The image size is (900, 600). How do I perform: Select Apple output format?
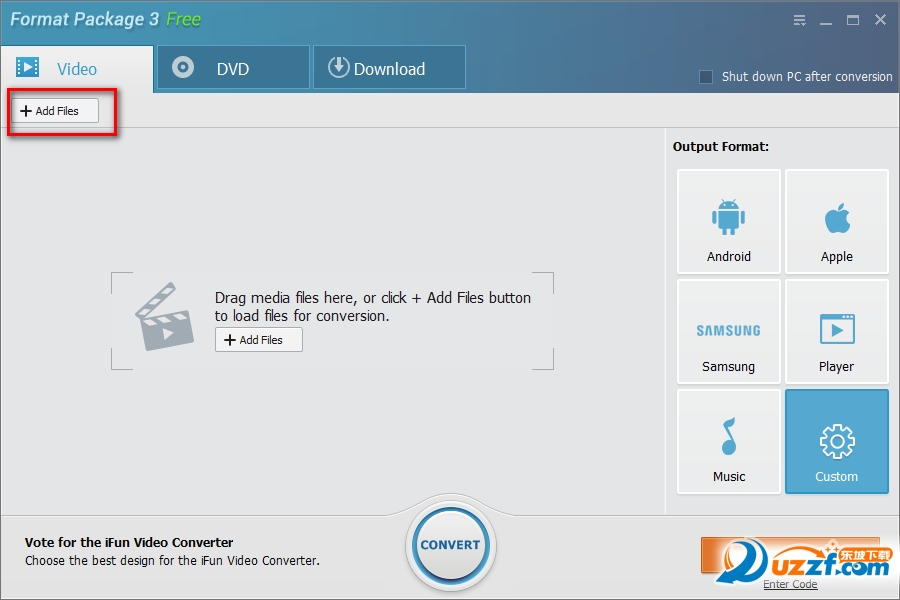click(836, 221)
